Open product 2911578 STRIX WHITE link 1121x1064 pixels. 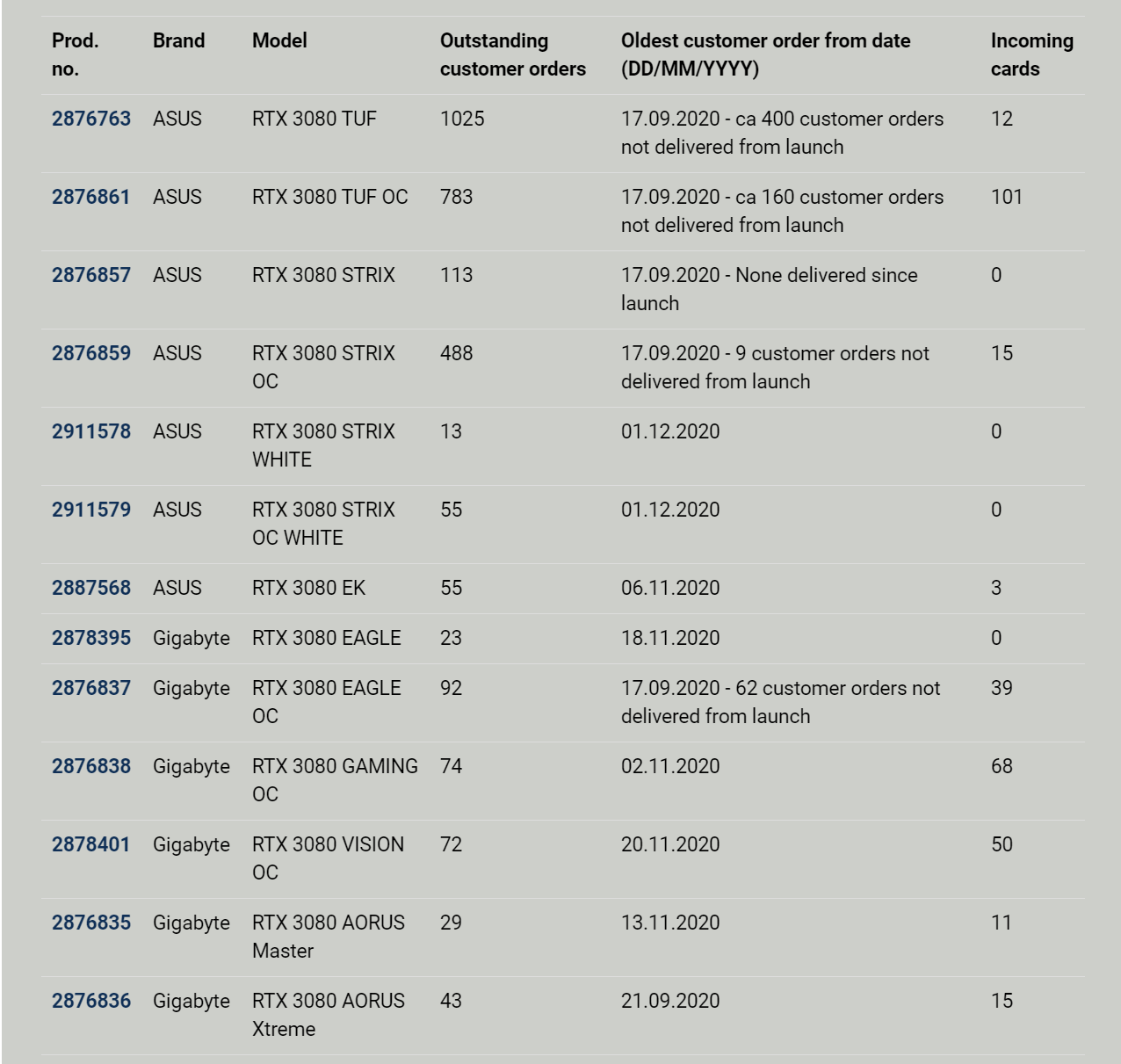[91, 431]
